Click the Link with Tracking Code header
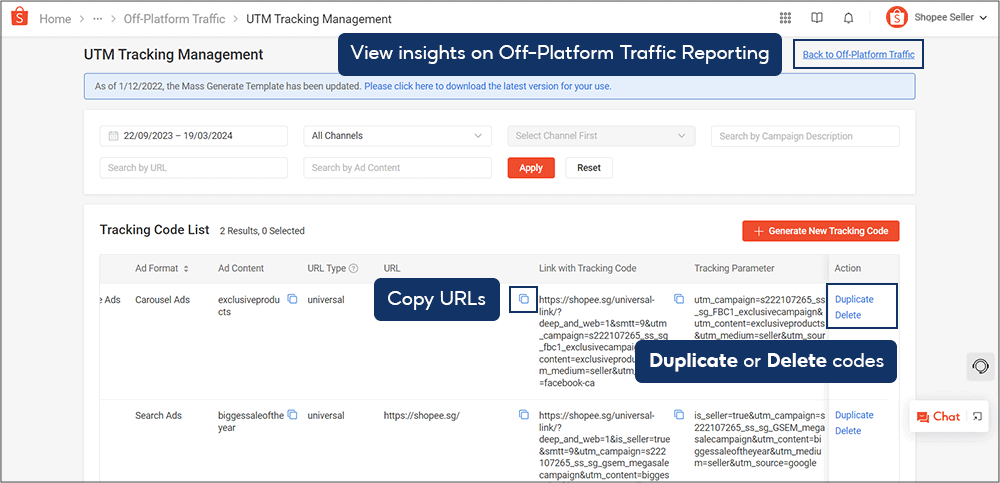Viewport: 1000px width, 483px height. click(587, 269)
